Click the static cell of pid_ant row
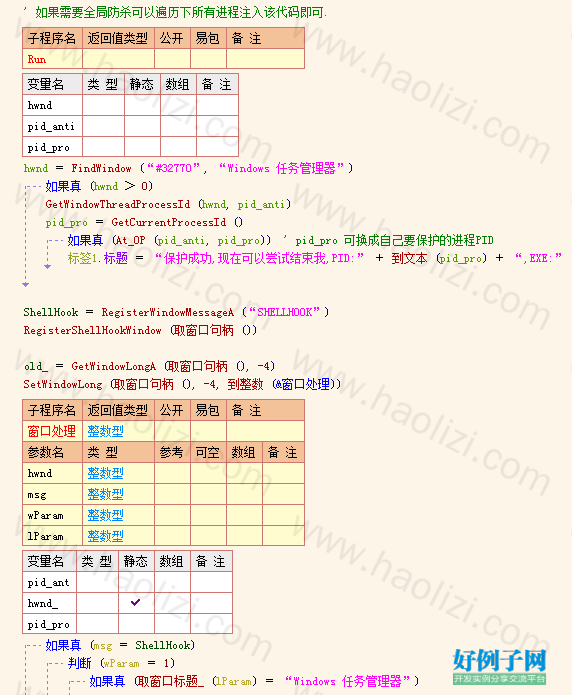The width and height of the screenshot is (572, 695). pos(136,582)
